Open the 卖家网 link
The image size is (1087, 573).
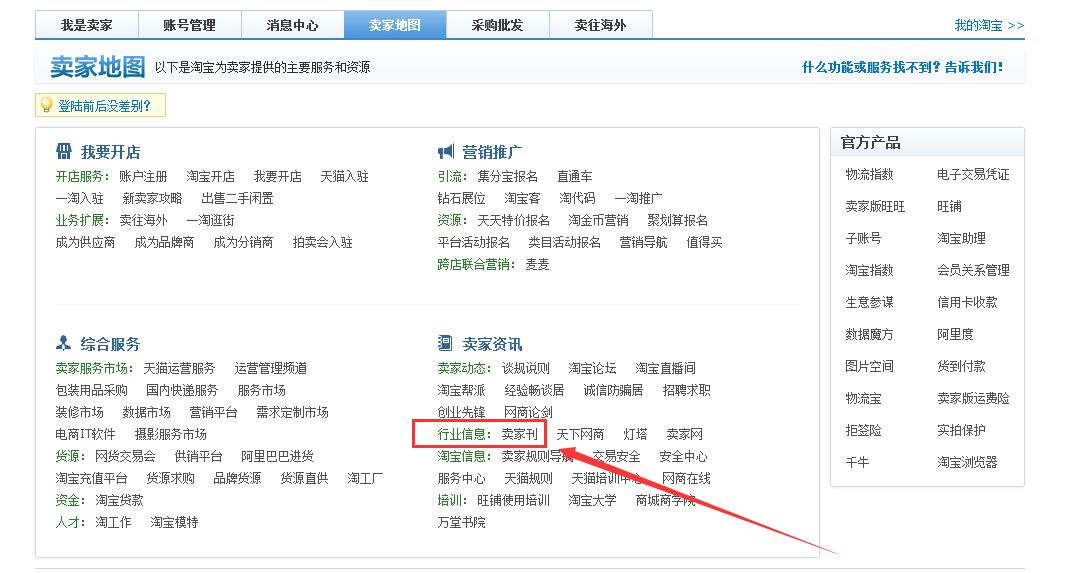[684, 434]
